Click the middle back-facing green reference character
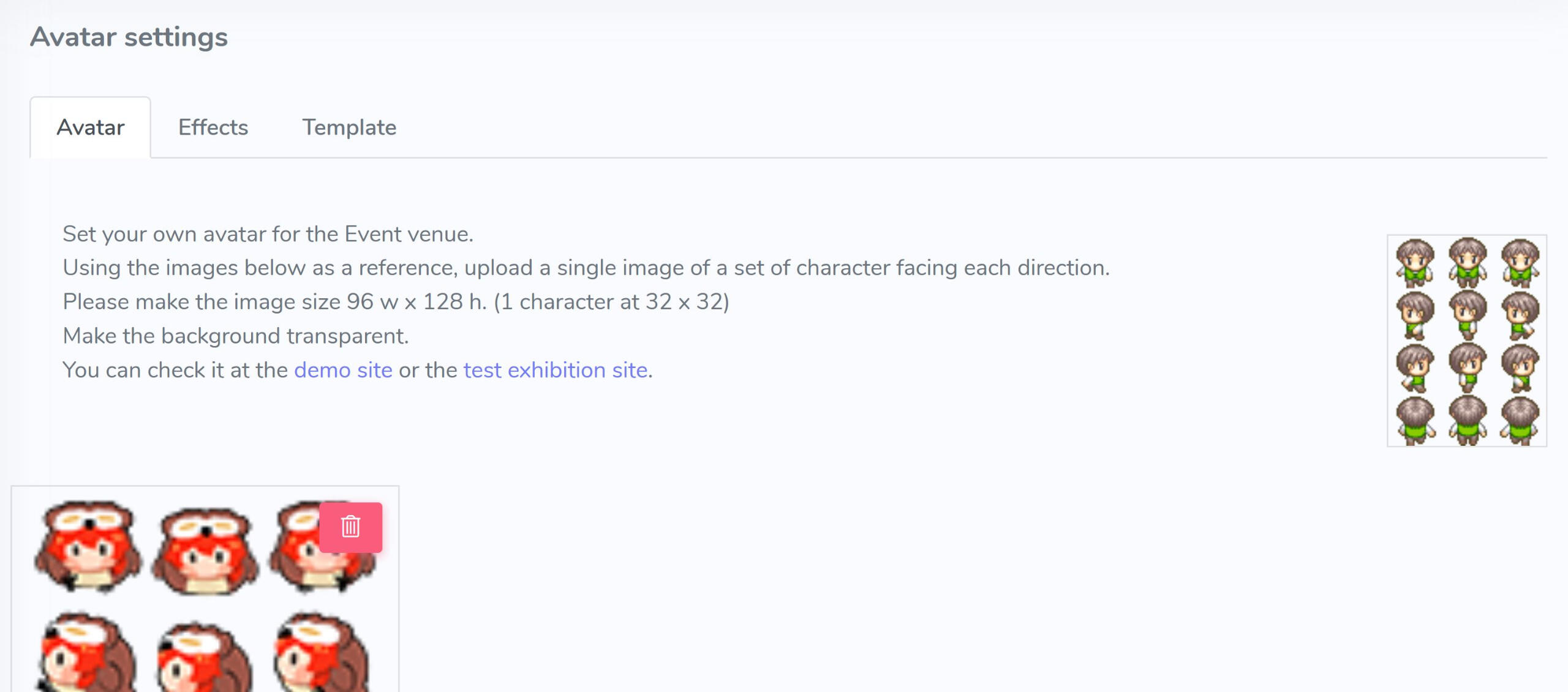This screenshot has width=1568, height=692. point(1467,420)
